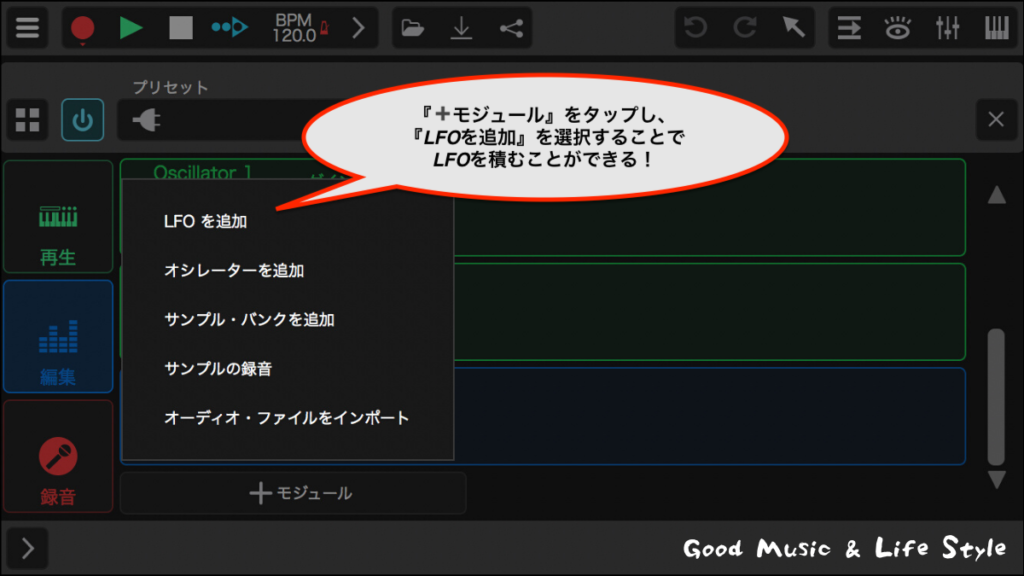Play the project with the green play button

131,28
